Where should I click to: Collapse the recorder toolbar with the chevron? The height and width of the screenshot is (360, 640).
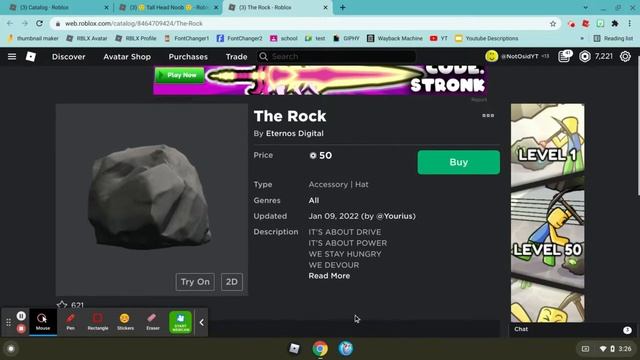click(202, 322)
